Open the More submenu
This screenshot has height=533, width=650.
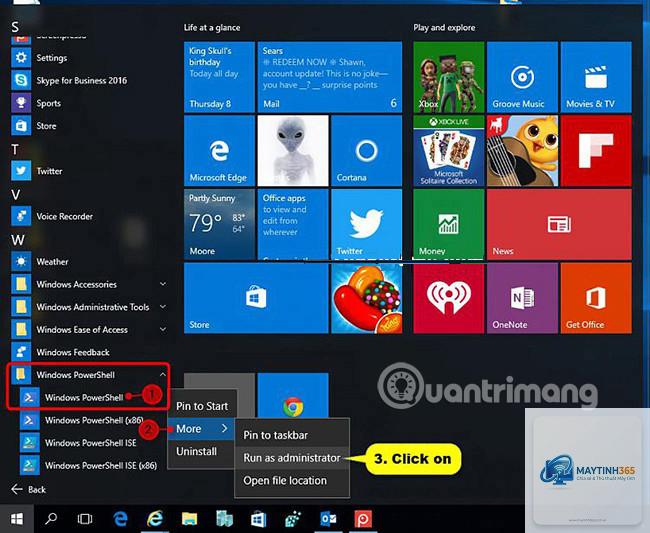point(201,429)
